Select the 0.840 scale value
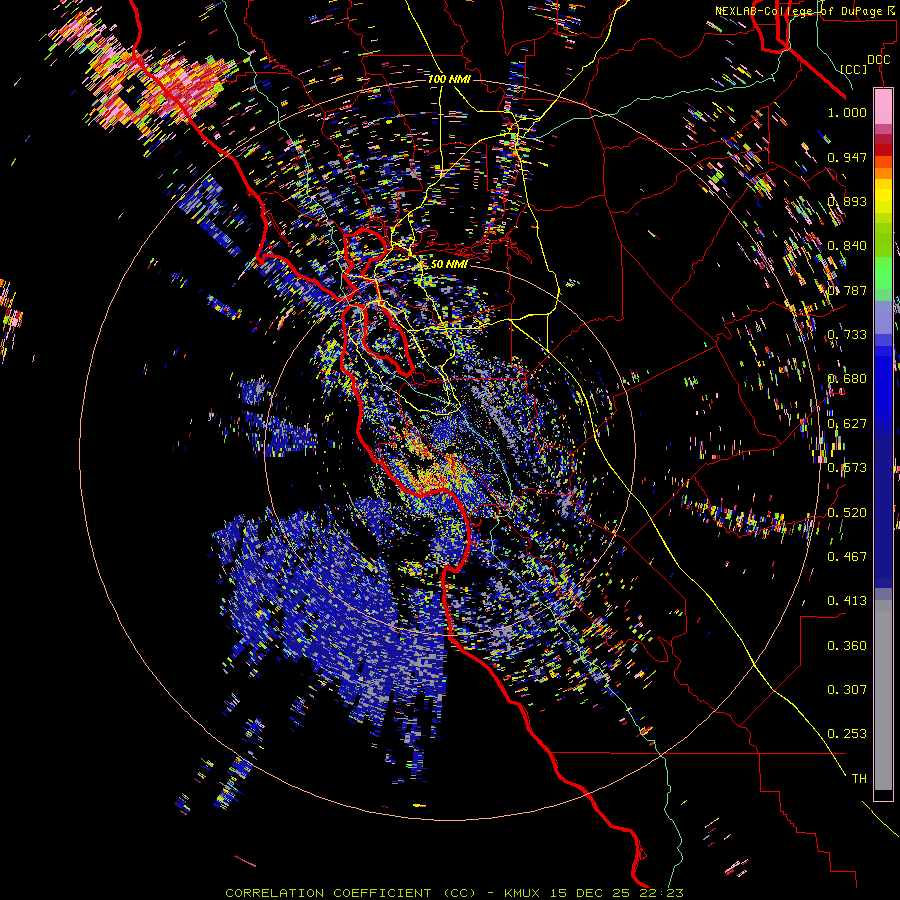 click(x=847, y=246)
